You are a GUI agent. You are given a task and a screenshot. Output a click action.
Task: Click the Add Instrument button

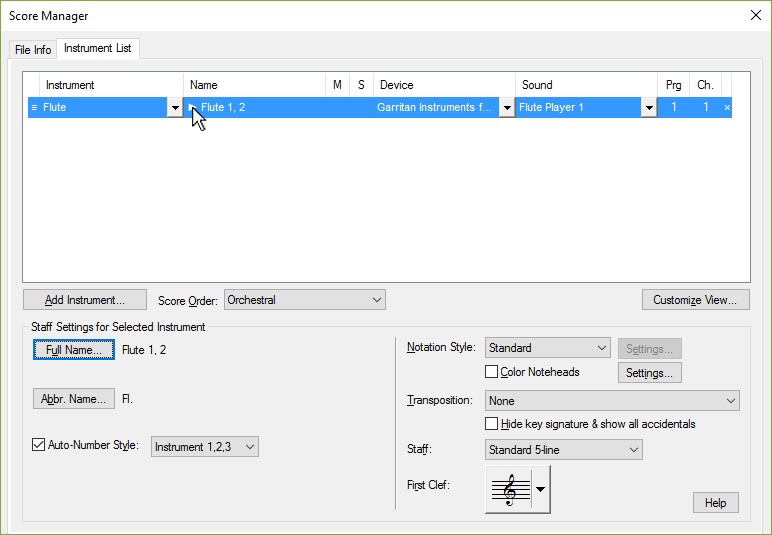coord(85,300)
